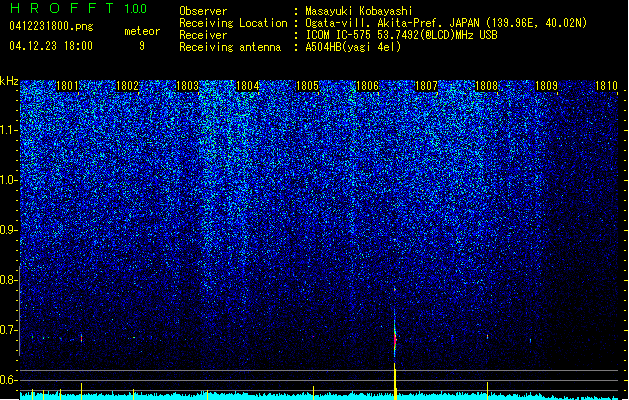Click the 1805 time marker

tap(307, 86)
